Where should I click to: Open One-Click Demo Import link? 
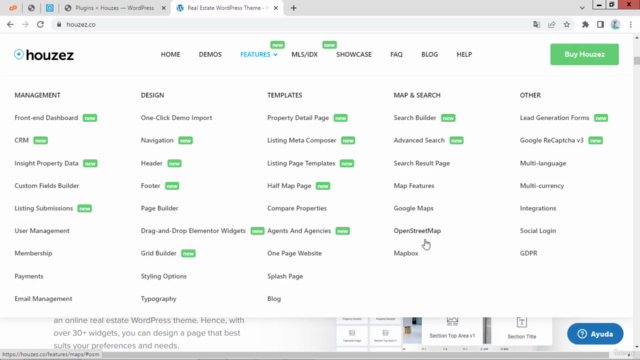176,118
